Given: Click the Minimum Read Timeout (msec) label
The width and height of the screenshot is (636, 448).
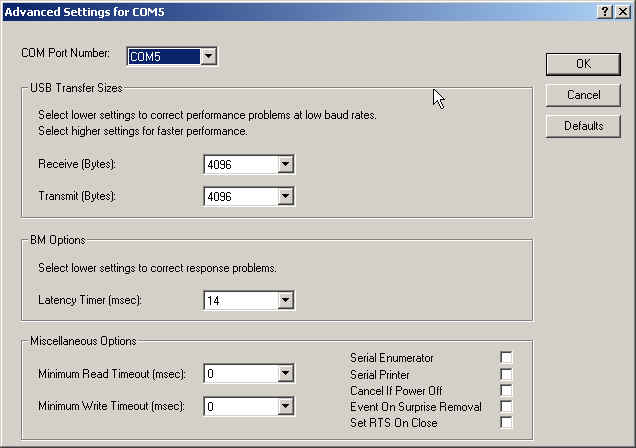Looking at the screenshot, I should click(x=112, y=374).
